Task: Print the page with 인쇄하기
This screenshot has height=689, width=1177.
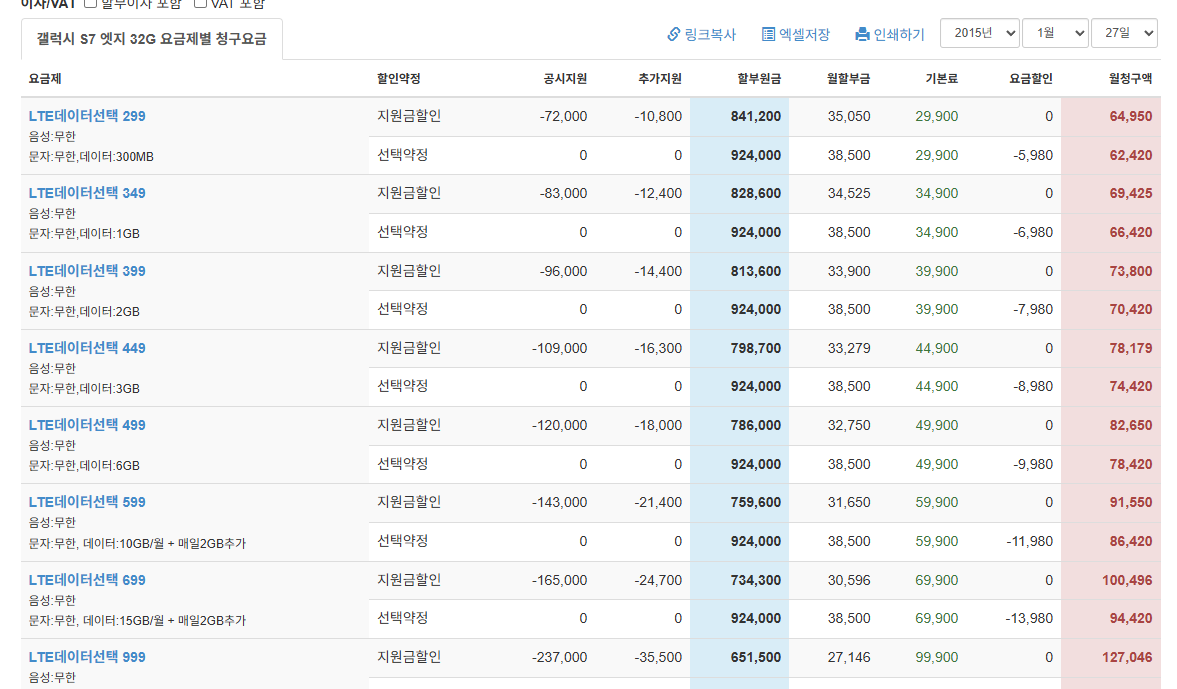Action: pos(890,35)
